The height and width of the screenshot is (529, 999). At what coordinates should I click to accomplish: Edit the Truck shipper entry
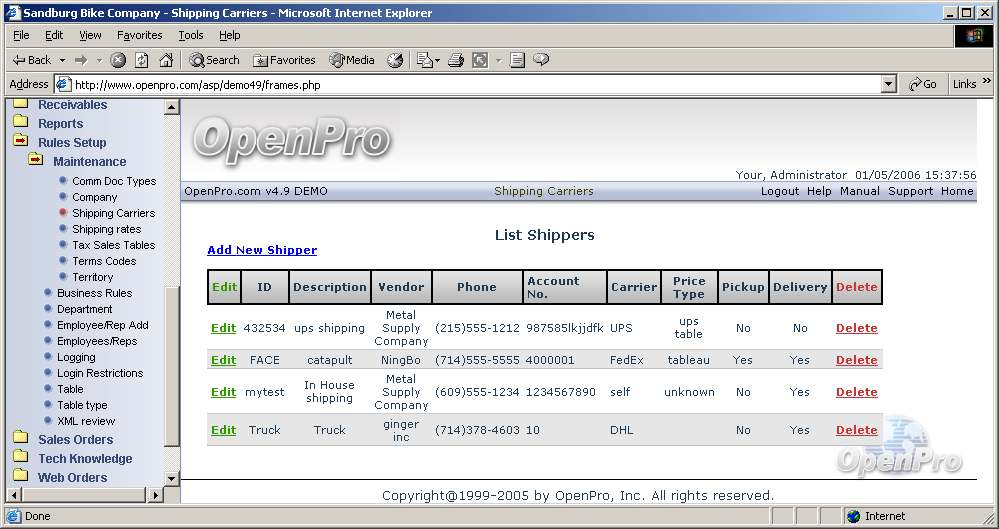223,430
